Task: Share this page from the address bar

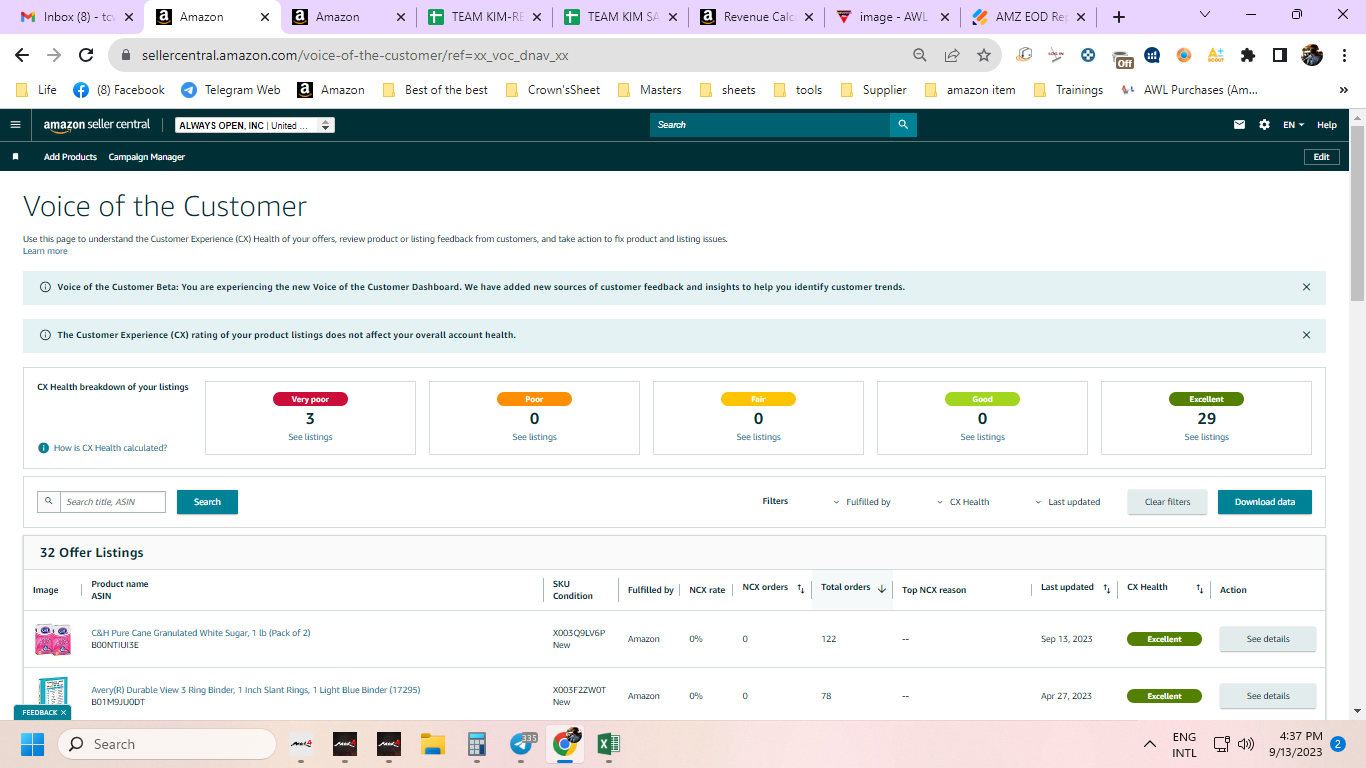Action: (952, 56)
